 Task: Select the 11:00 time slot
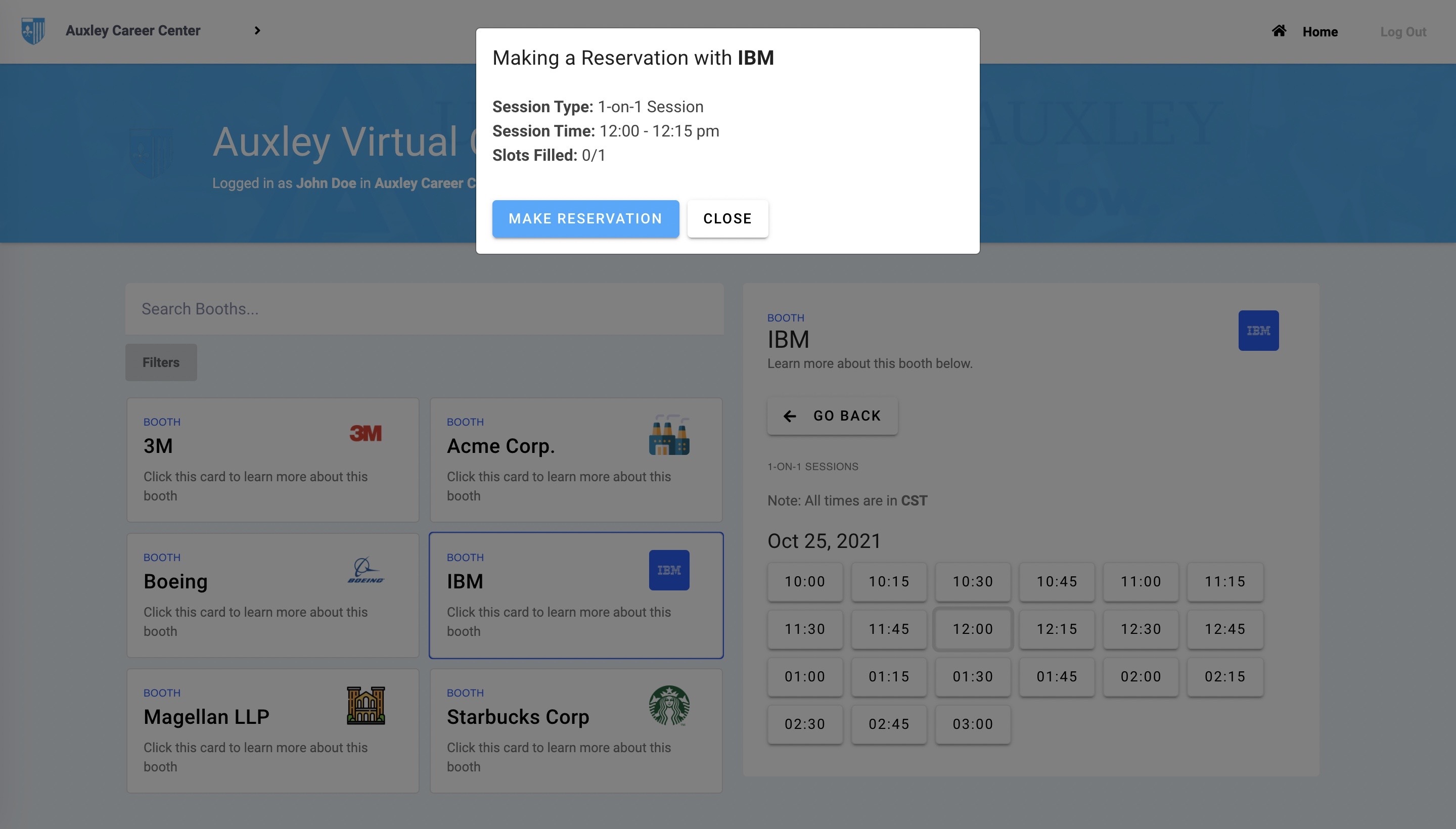[1141, 582]
